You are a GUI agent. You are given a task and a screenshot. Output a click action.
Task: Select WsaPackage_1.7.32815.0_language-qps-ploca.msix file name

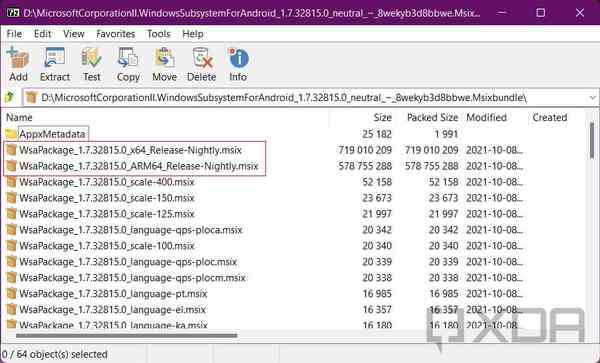131,230
